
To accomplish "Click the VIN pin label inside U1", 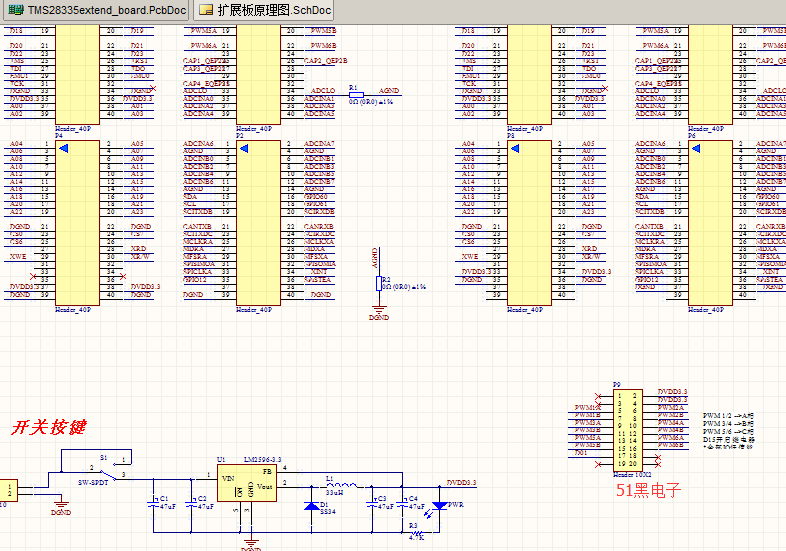I will point(228,478).
